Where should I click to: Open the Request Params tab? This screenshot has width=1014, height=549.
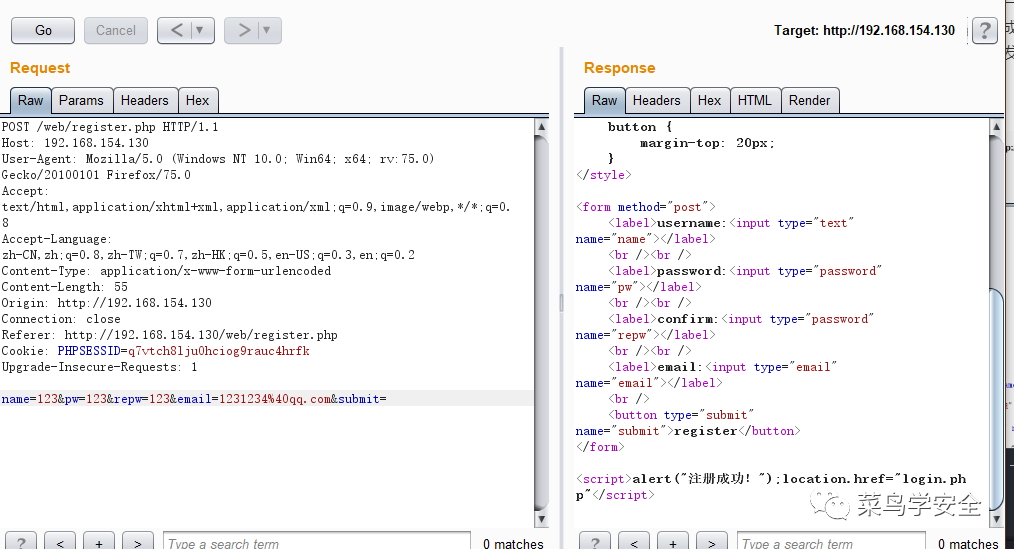[x=81, y=101]
